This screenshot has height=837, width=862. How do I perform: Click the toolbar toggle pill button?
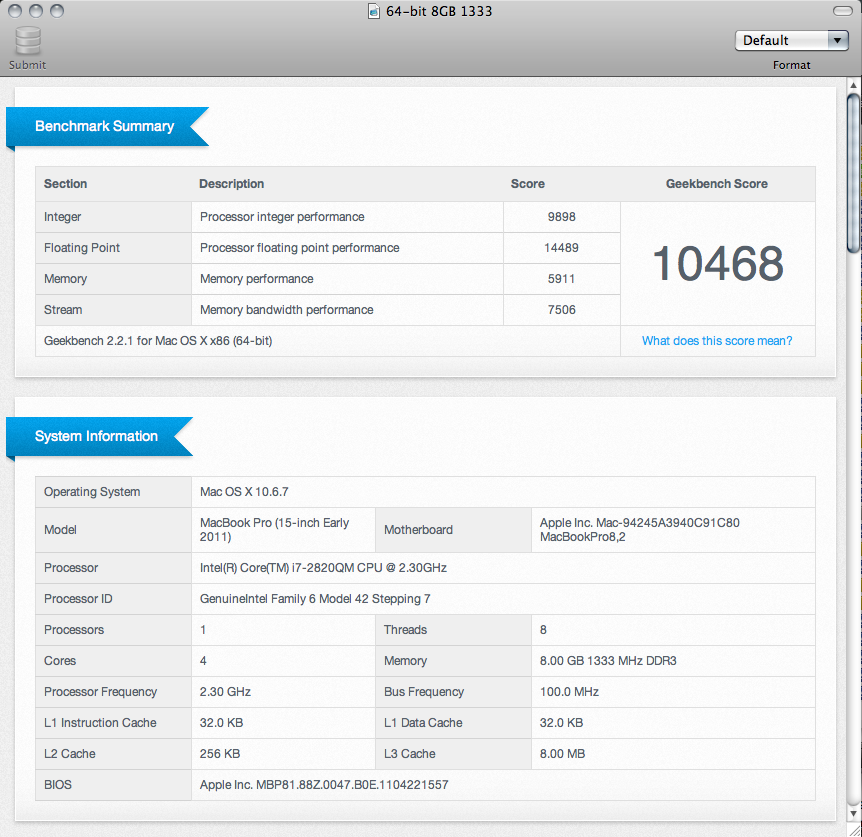[842, 11]
